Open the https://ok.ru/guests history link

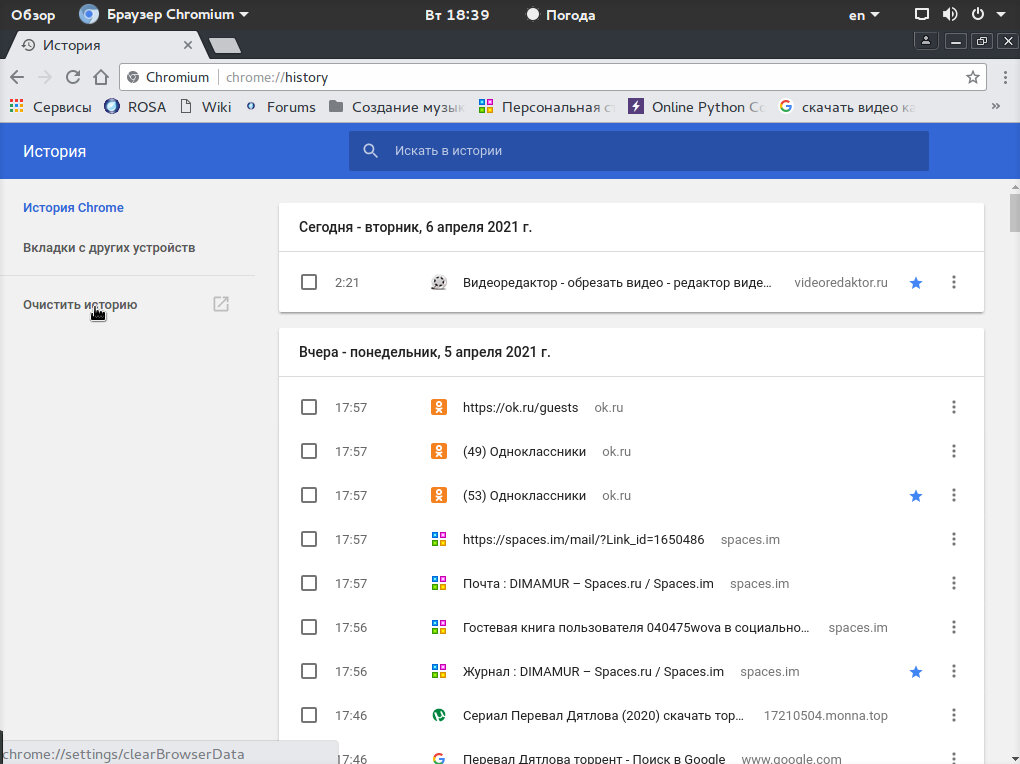tap(520, 407)
